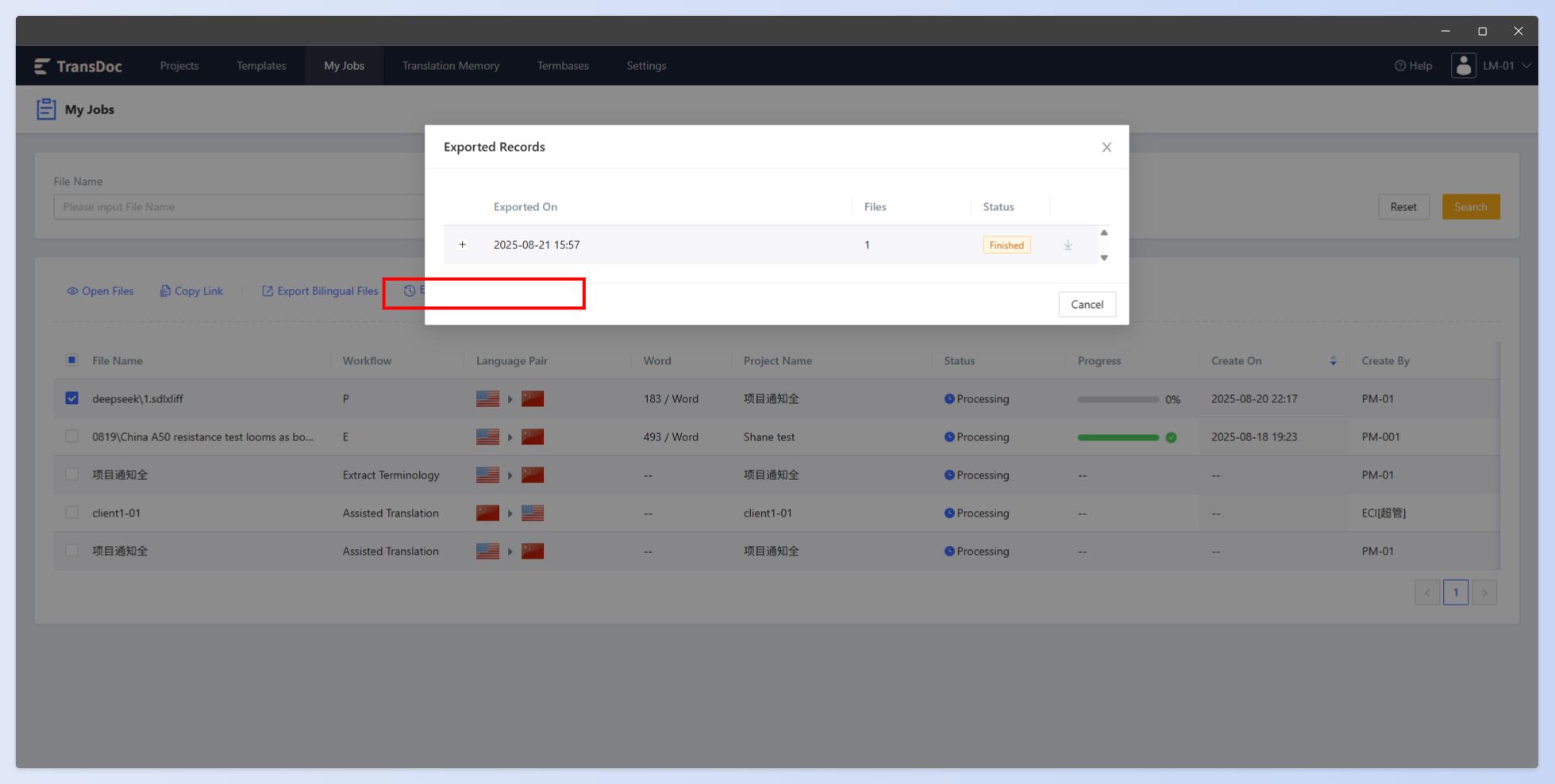
Task: Check the last 项目通知全 Assisted Translation row checkbox
Action: (71, 551)
